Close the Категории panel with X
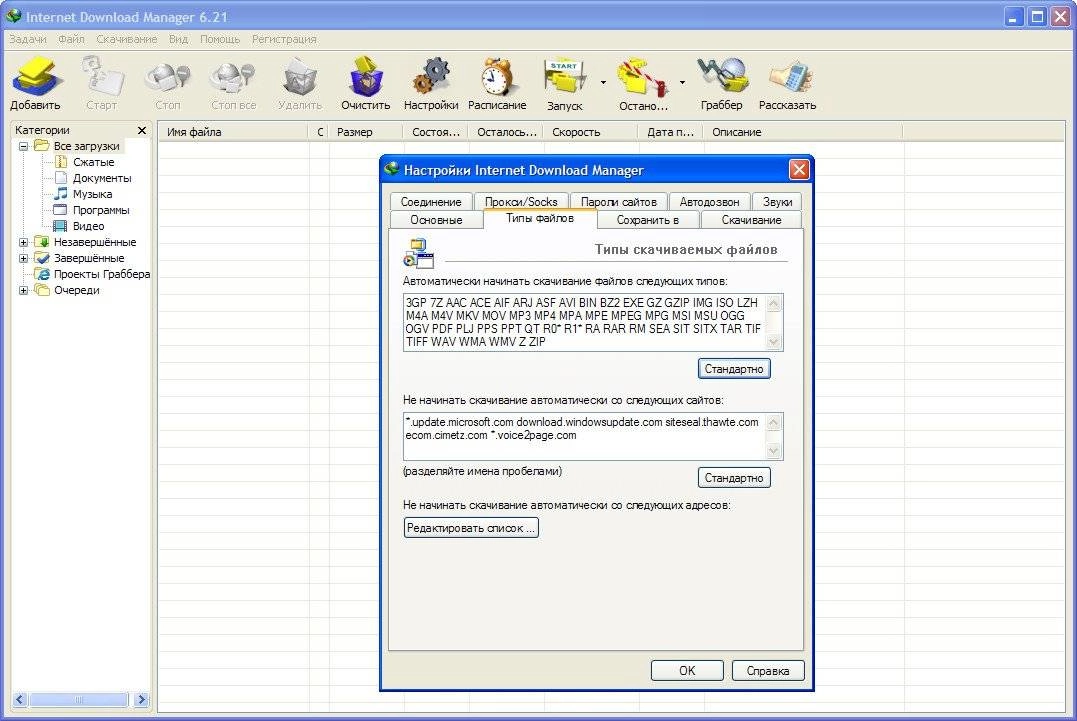Screen dimensions: 1077x721 (x=141, y=130)
